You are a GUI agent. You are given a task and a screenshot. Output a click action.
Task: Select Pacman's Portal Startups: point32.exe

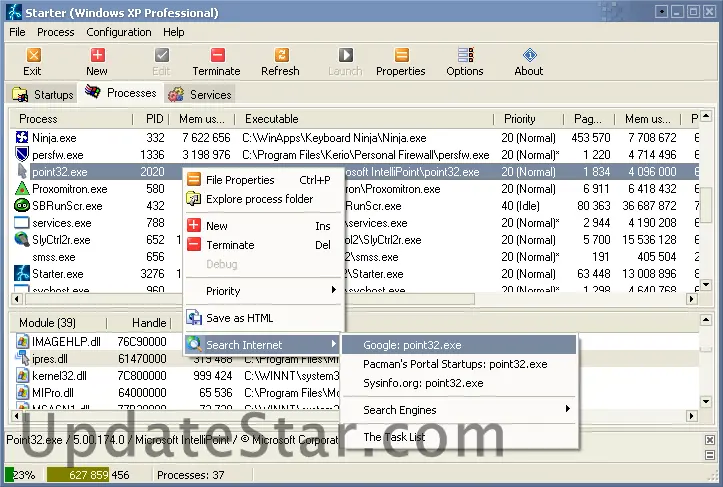click(x=459, y=364)
